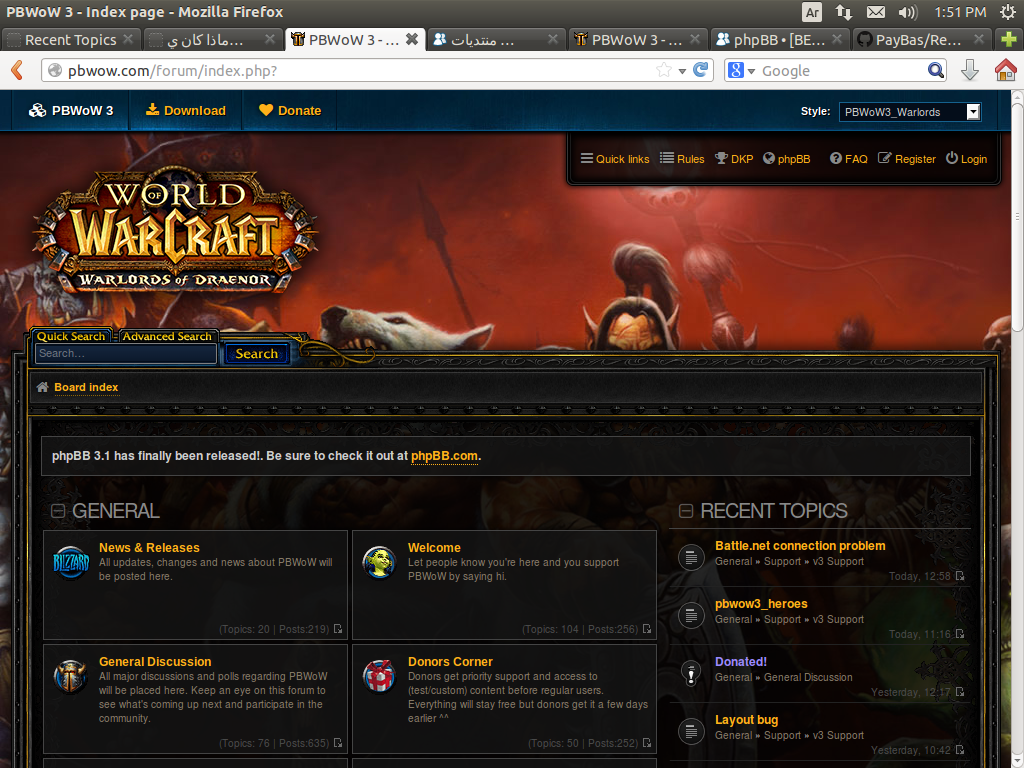
Task: Click the reload page icon in address bar
Action: coord(701,70)
